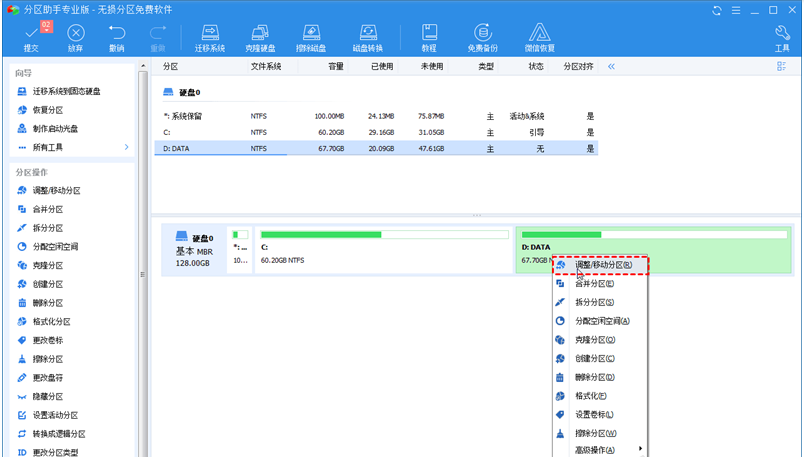Sort by the 分区 column header

point(171,66)
